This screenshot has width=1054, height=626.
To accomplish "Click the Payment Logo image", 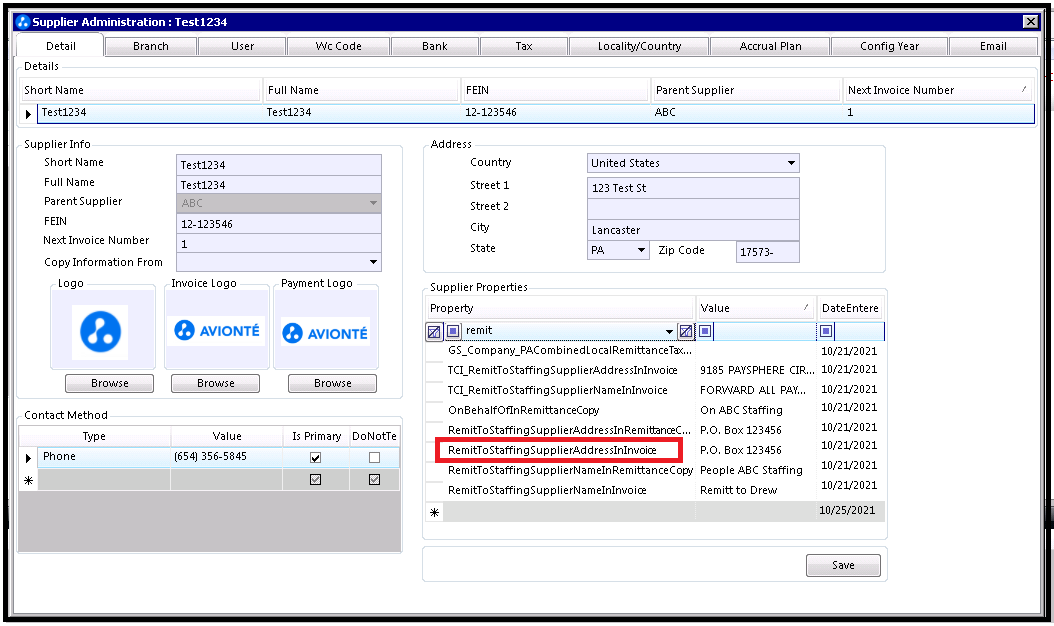I will 326,332.
